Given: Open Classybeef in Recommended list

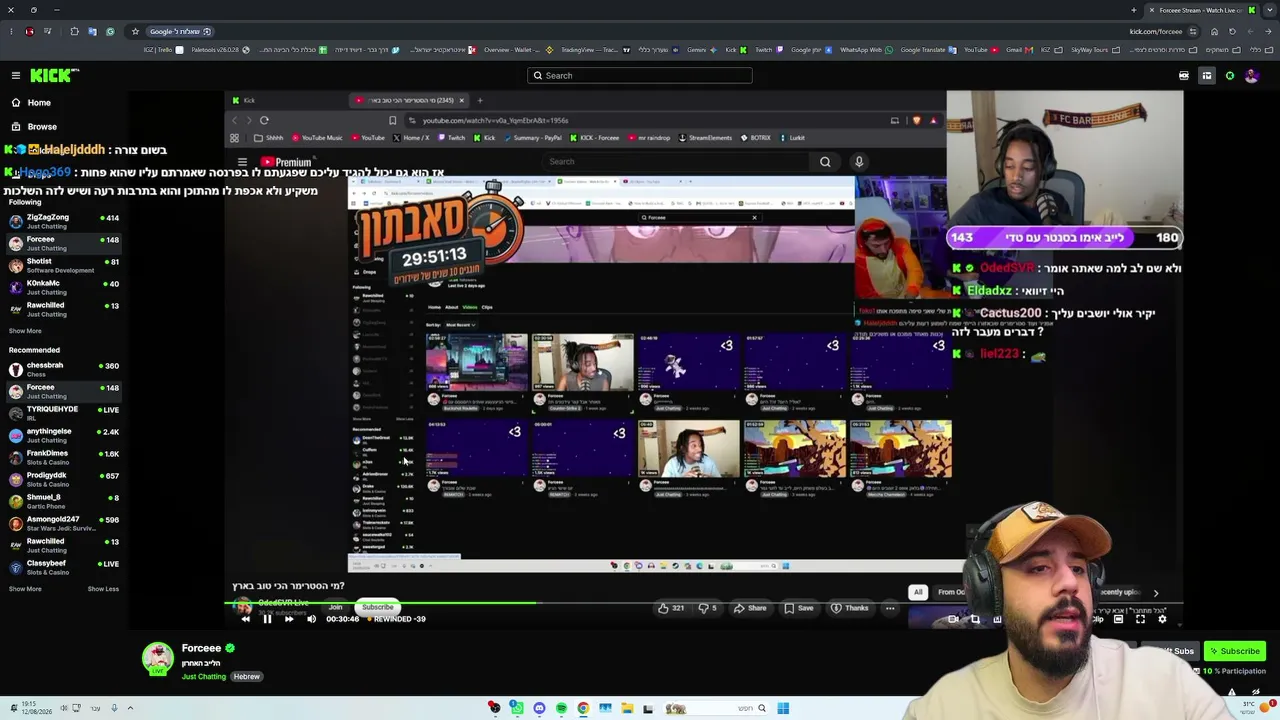Looking at the screenshot, I should click(64, 568).
